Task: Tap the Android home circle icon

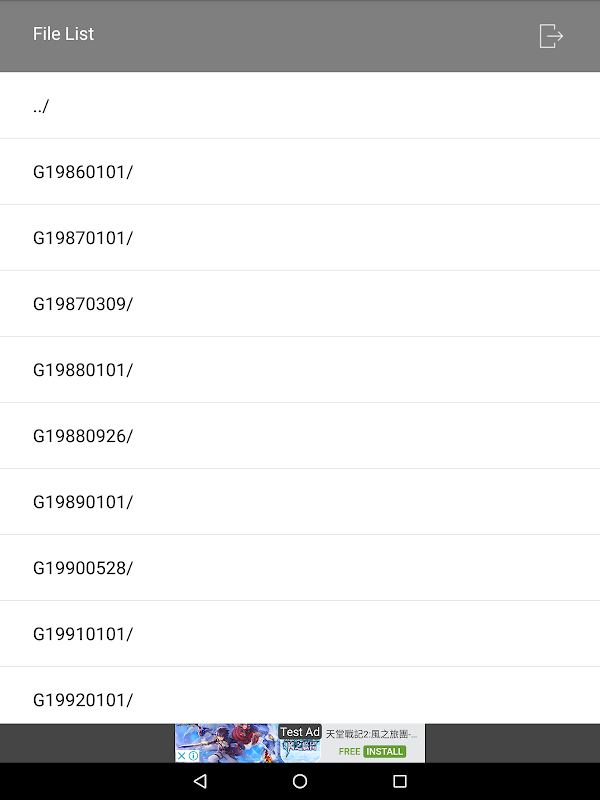Action: 300,781
